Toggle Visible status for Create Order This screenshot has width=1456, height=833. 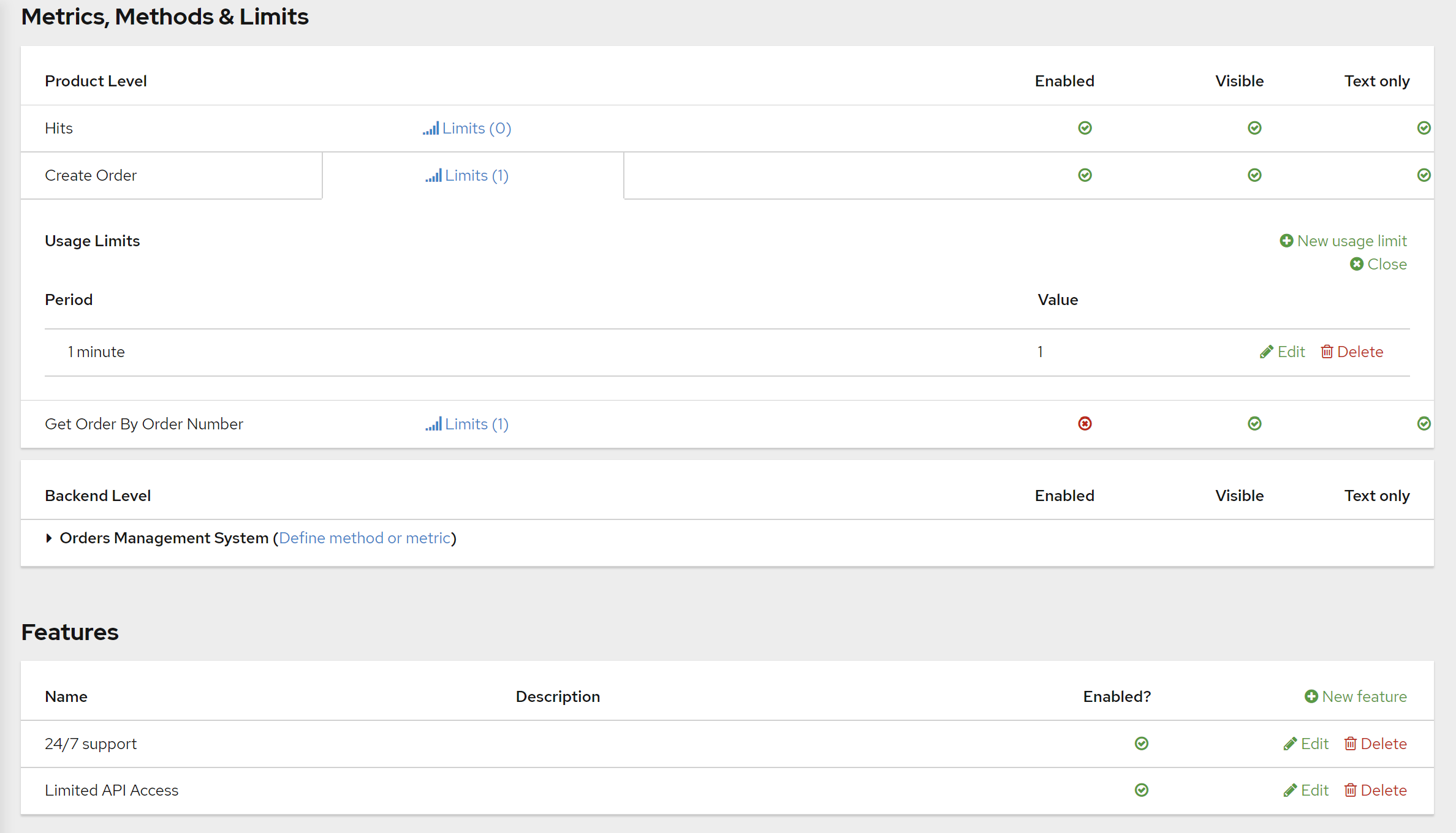point(1254,175)
